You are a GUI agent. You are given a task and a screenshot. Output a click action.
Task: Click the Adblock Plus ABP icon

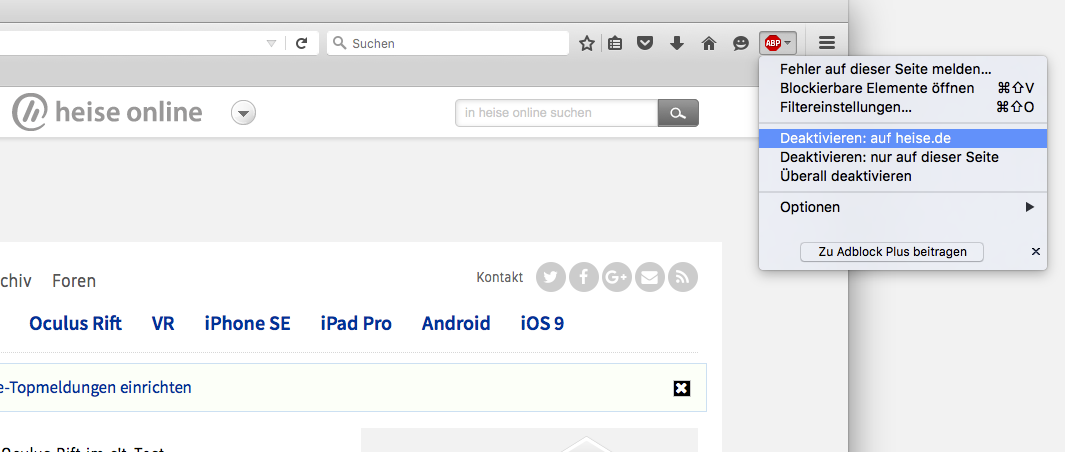(x=772, y=44)
